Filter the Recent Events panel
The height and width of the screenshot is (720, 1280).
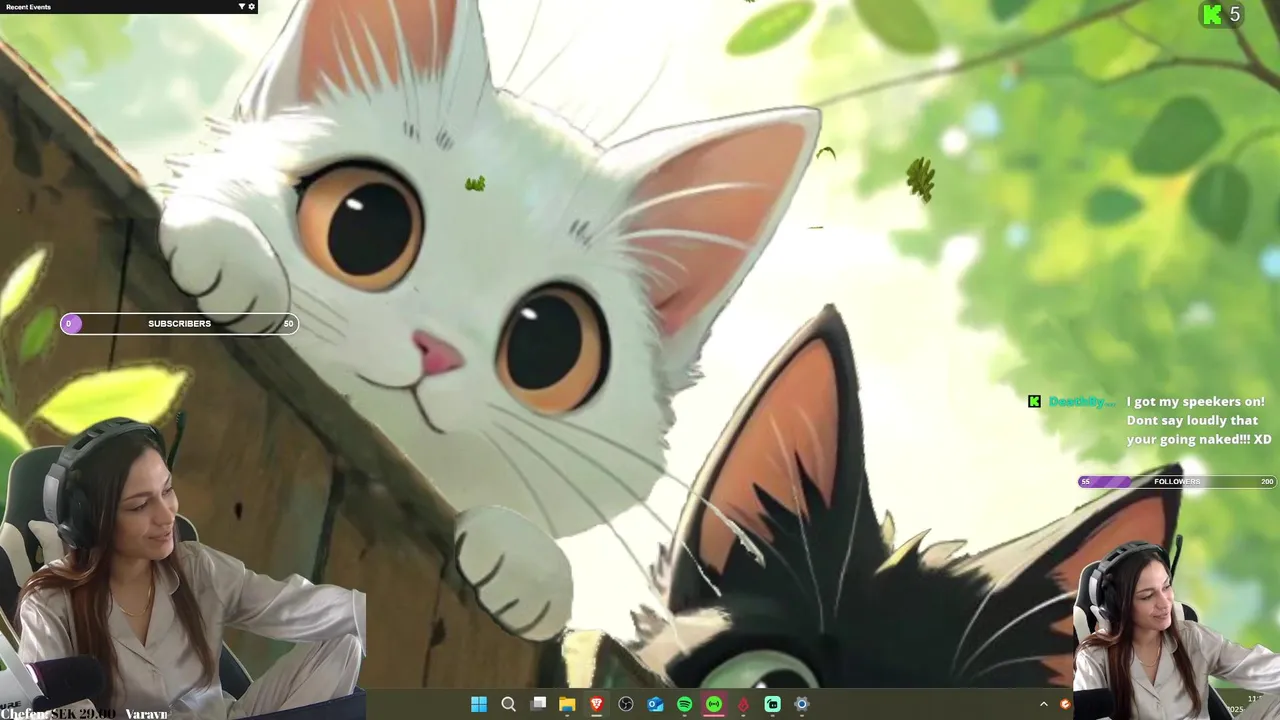click(x=241, y=6)
